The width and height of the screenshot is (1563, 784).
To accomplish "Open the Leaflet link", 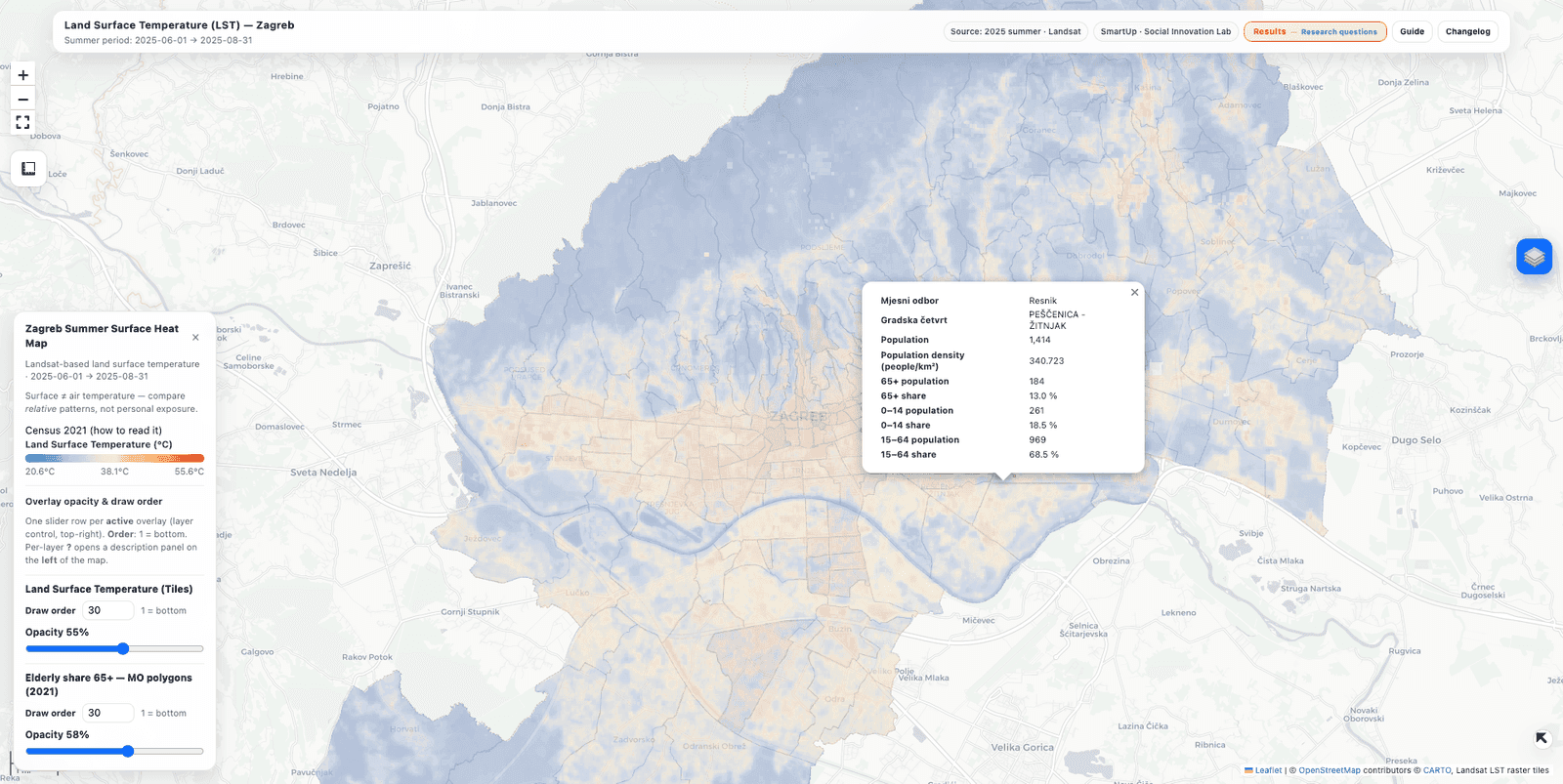I will [1268, 770].
